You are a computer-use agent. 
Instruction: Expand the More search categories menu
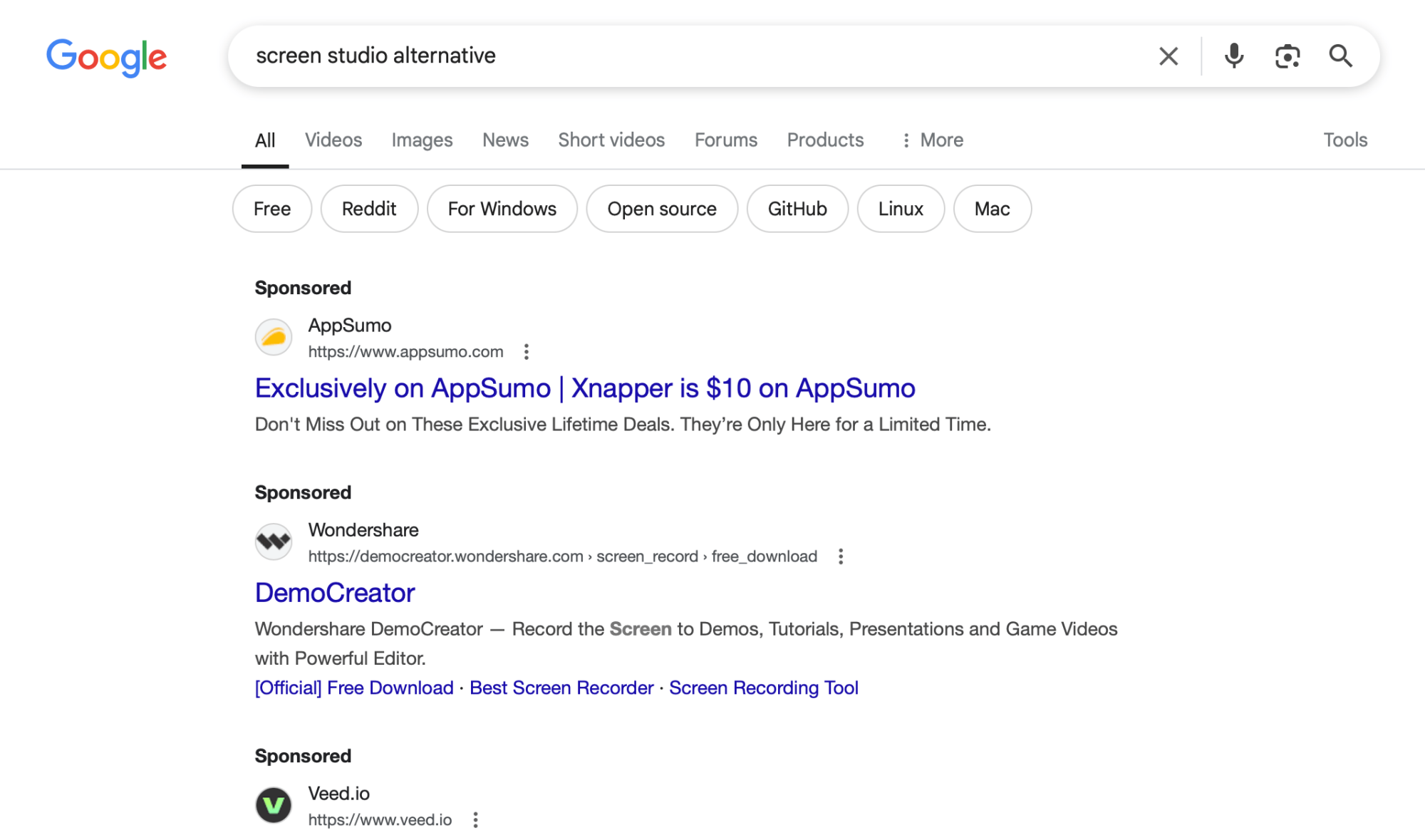pos(932,140)
